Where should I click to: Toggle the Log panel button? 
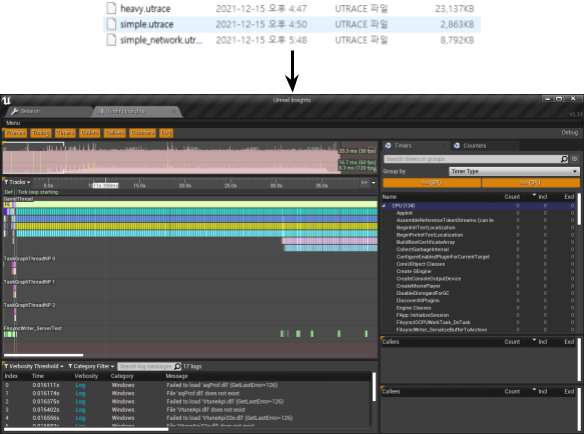[x=166, y=133]
